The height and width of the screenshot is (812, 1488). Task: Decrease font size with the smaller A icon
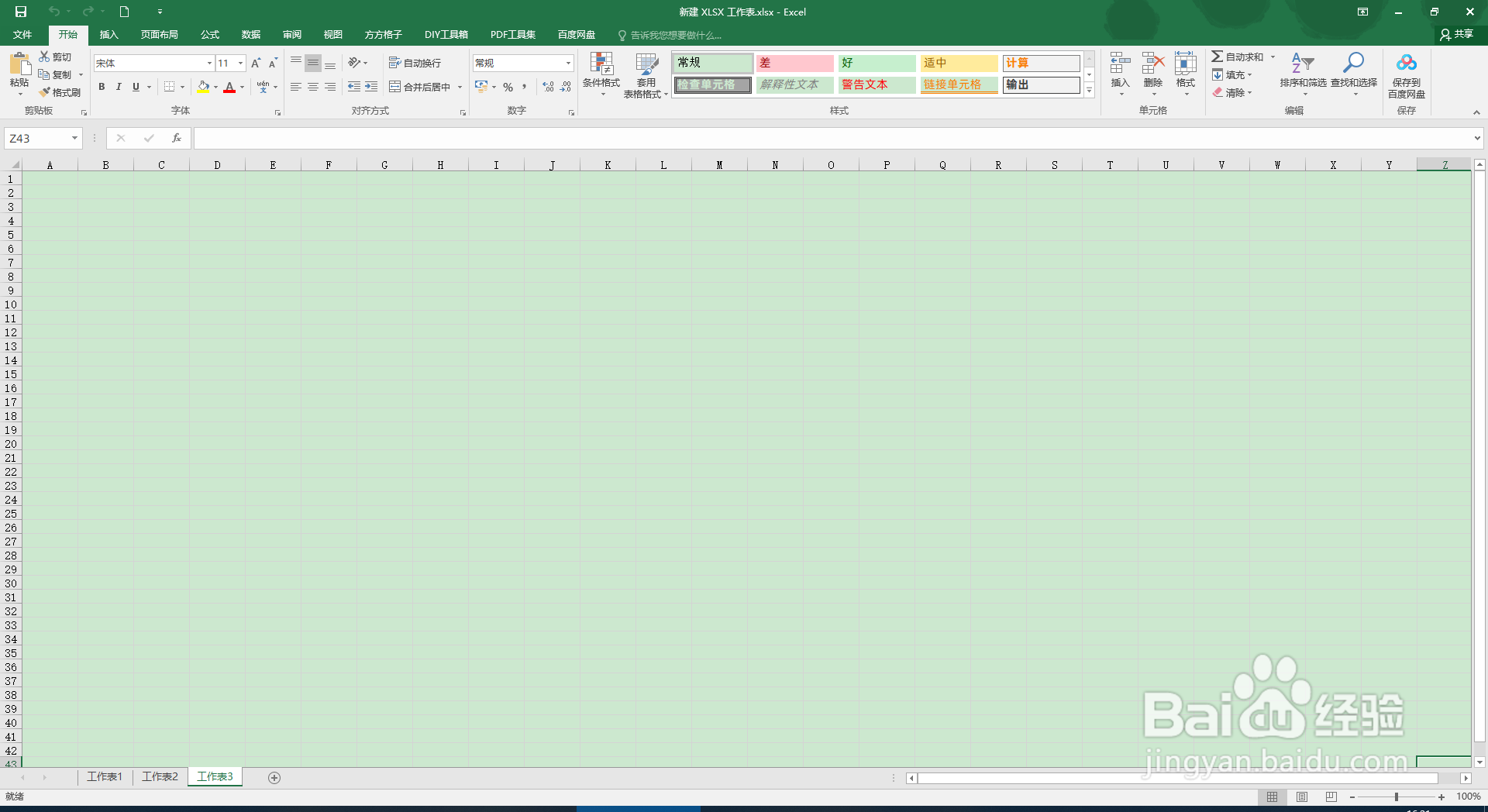[x=273, y=63]
